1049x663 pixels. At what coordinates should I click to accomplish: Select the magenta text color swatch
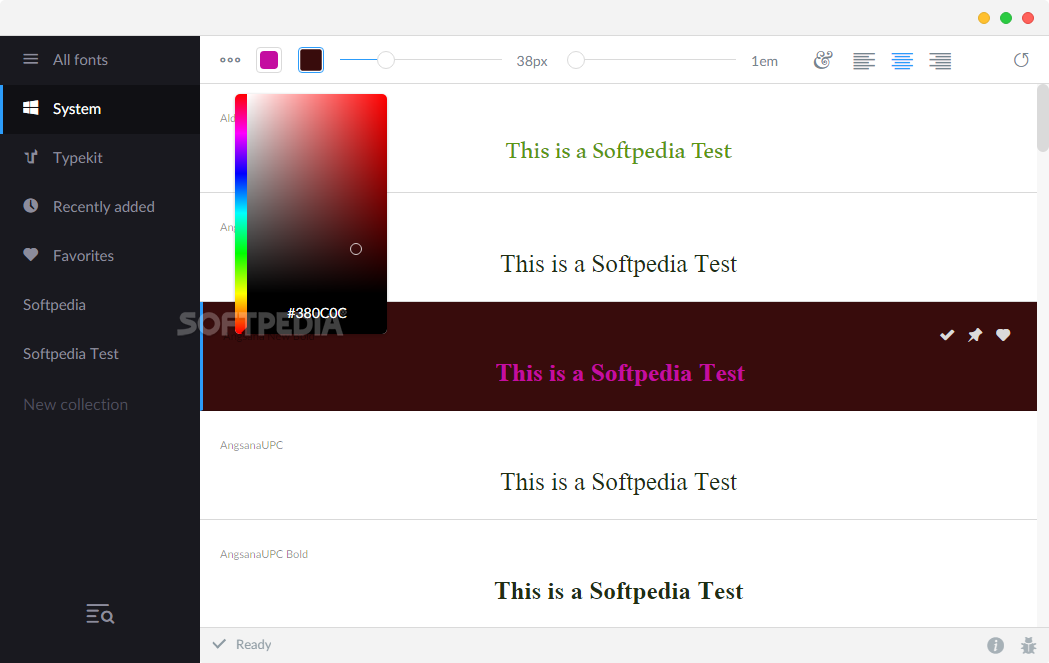point(269,60)
